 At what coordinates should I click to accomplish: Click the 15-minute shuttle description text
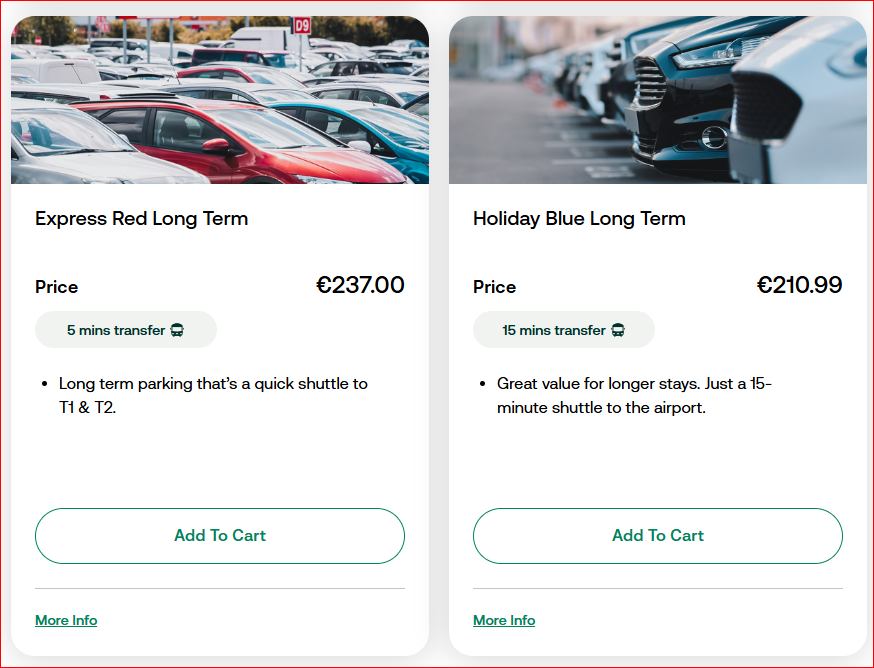click(634, 395)
